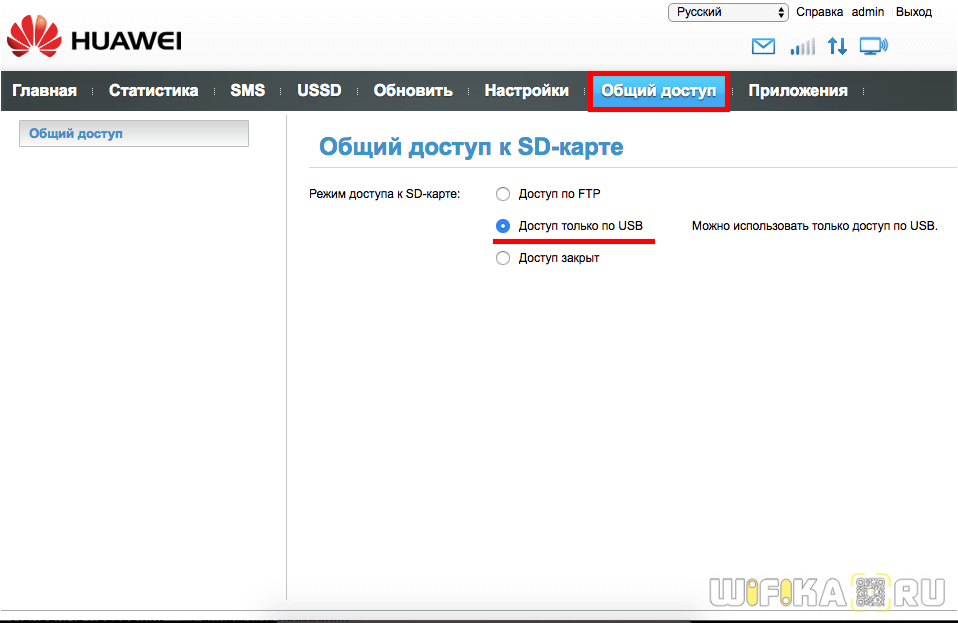Select the FTP access radio option
Image resolution: width=958 pixels, height=623 pixels.
503,194
